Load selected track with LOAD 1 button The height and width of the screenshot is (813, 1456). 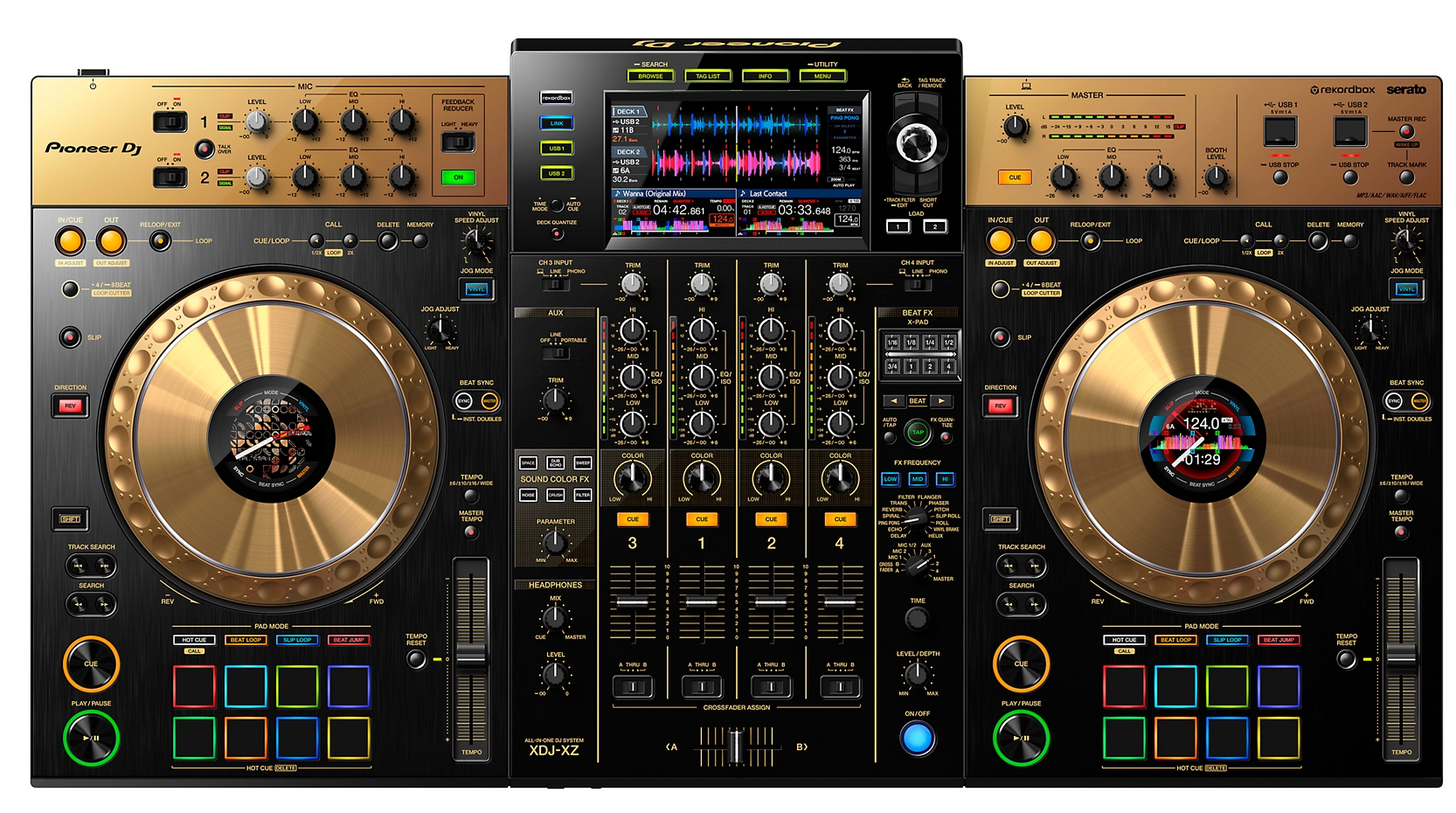(x=898, y=226)
